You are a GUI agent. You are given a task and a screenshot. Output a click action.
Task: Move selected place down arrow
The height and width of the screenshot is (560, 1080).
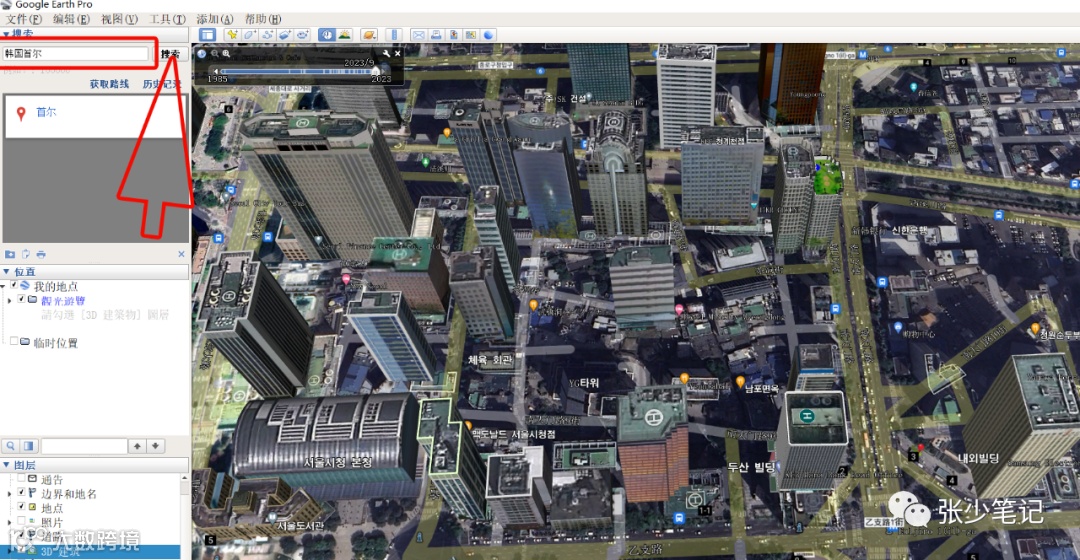pyautogui.click(x=156, y=446)
